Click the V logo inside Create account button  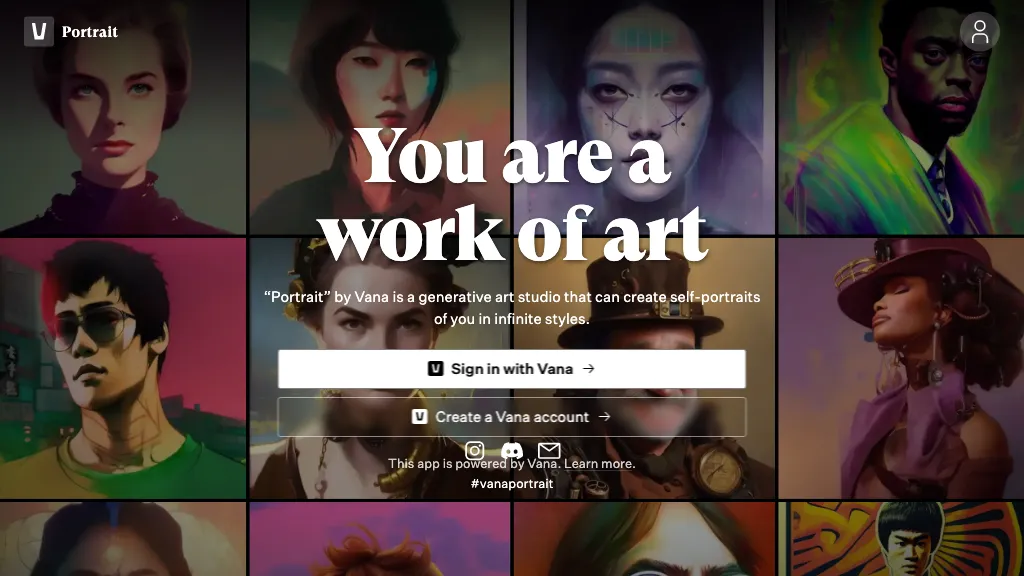point(420,417)
